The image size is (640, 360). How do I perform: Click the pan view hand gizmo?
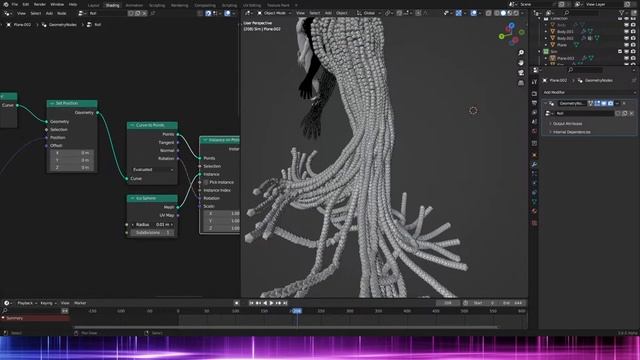(521, 62)
